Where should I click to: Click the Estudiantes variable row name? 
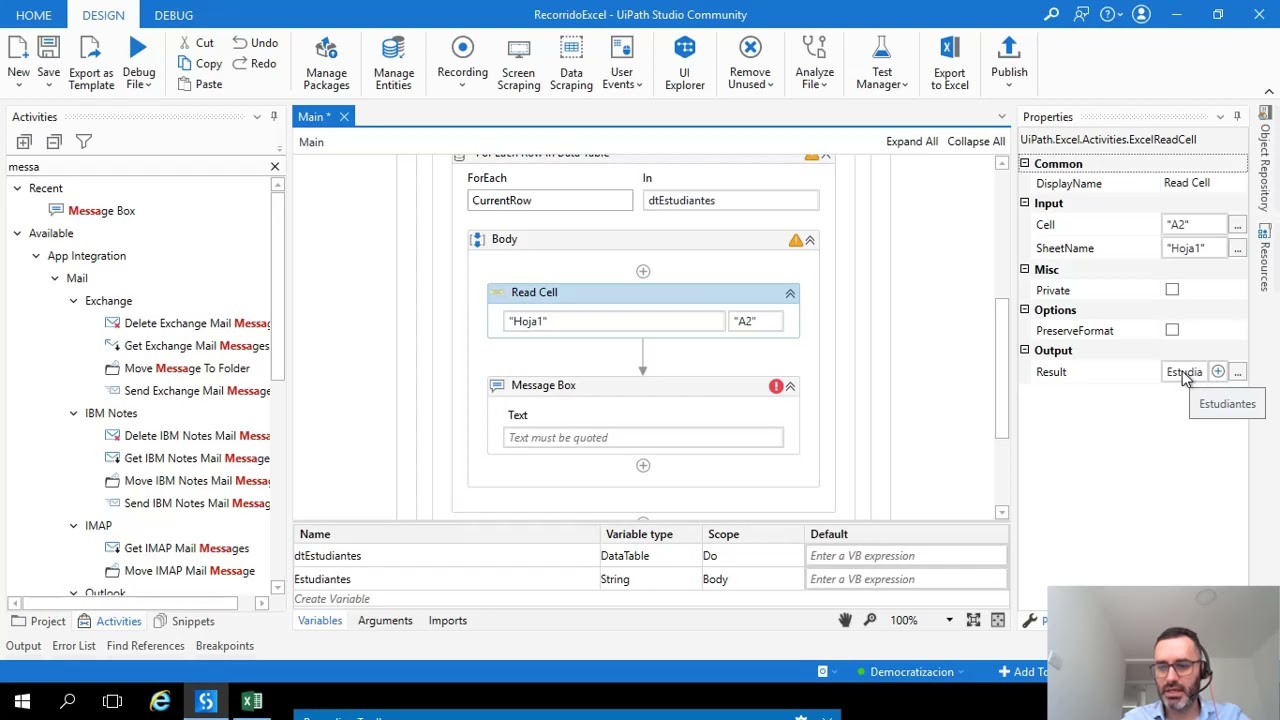pos(323,579)
